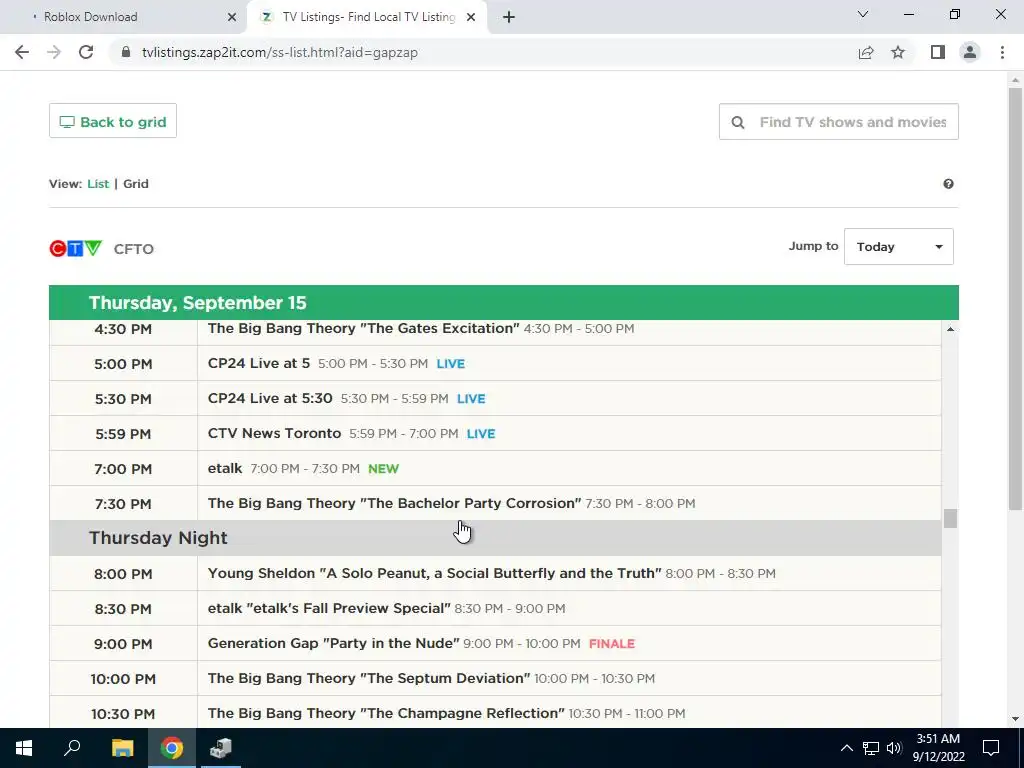This screenshot has width=1024, height=768.
Task: Open the installer app taskbar icon
Action: pyautogui.click(x=221, y=748)
